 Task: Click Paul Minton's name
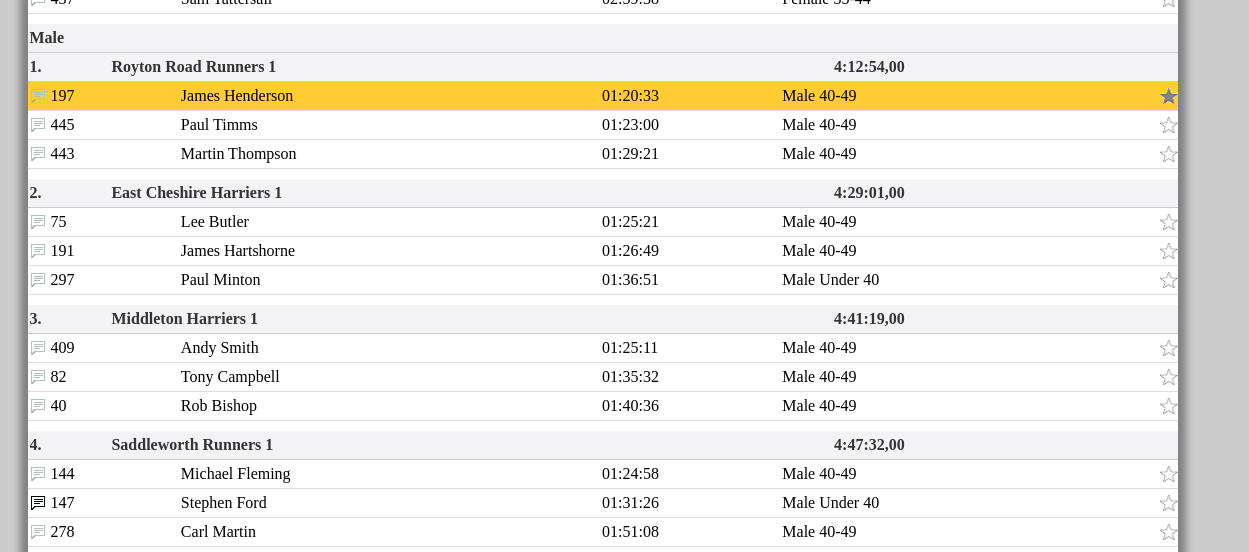click(x=220, y=280)
